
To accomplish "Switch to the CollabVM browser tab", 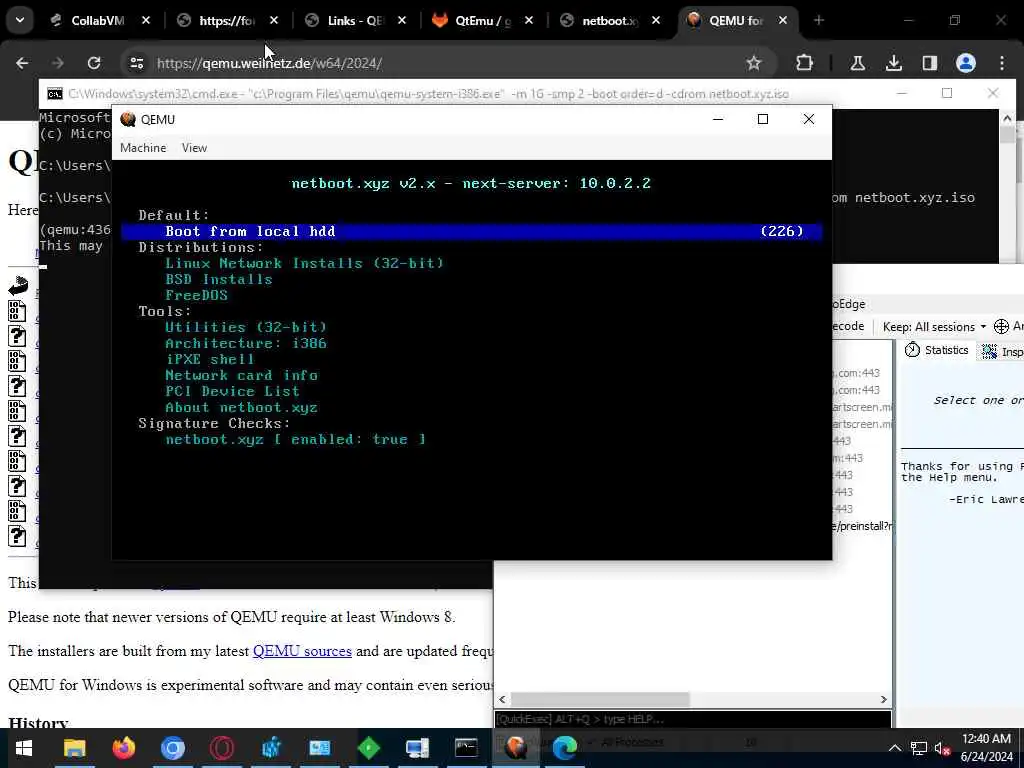I will pyautogui.click(x=98, y=21).
